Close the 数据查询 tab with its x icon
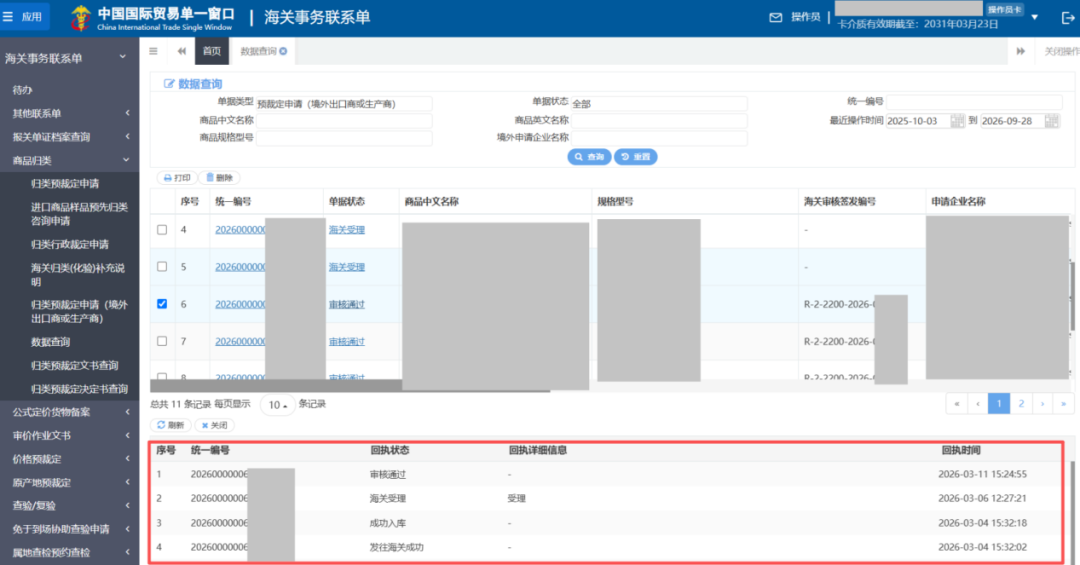 tap(283, 51)
